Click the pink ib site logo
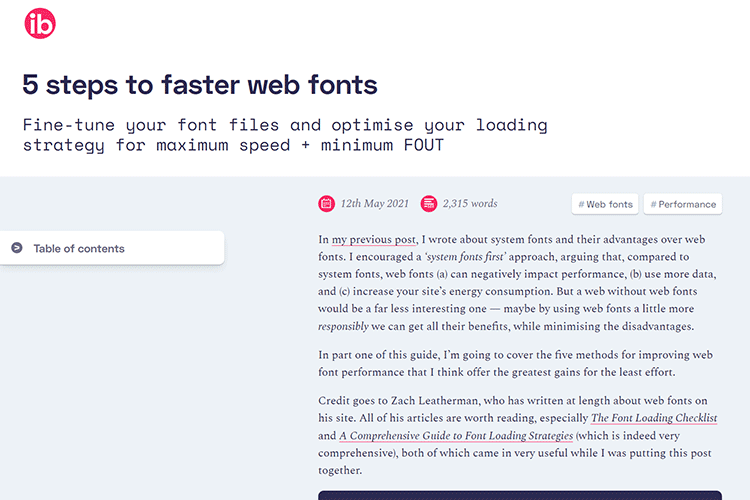The image size is (750, 500). click(40, 25)
